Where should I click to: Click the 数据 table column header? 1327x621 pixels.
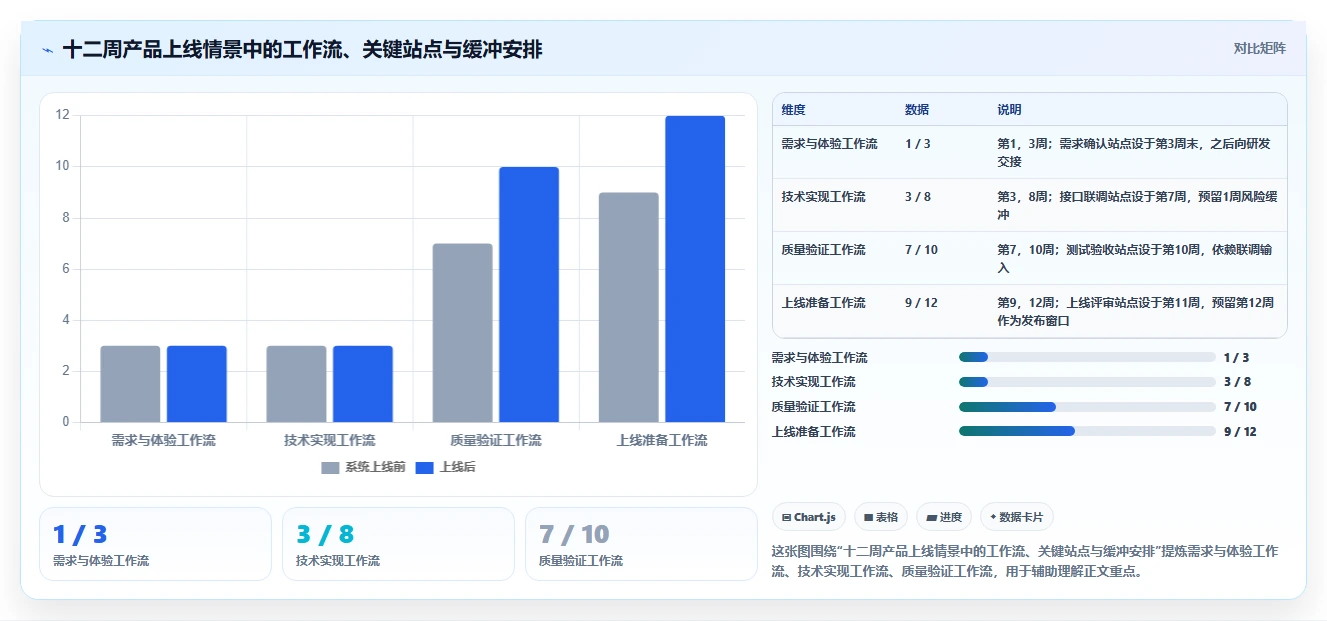[x=917, y=110]
